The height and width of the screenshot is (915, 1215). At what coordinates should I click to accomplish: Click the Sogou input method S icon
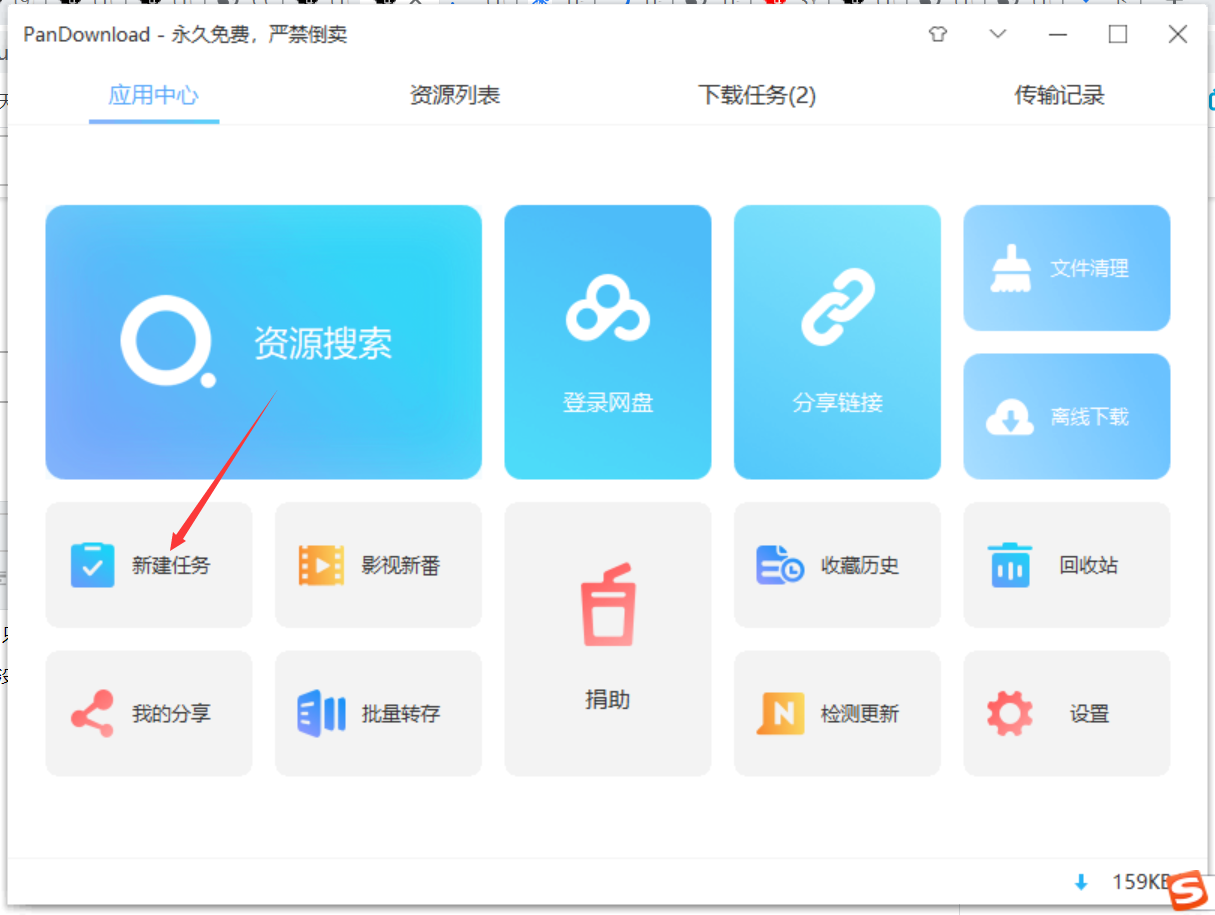pyautogui.click(x=1188, y=888)
